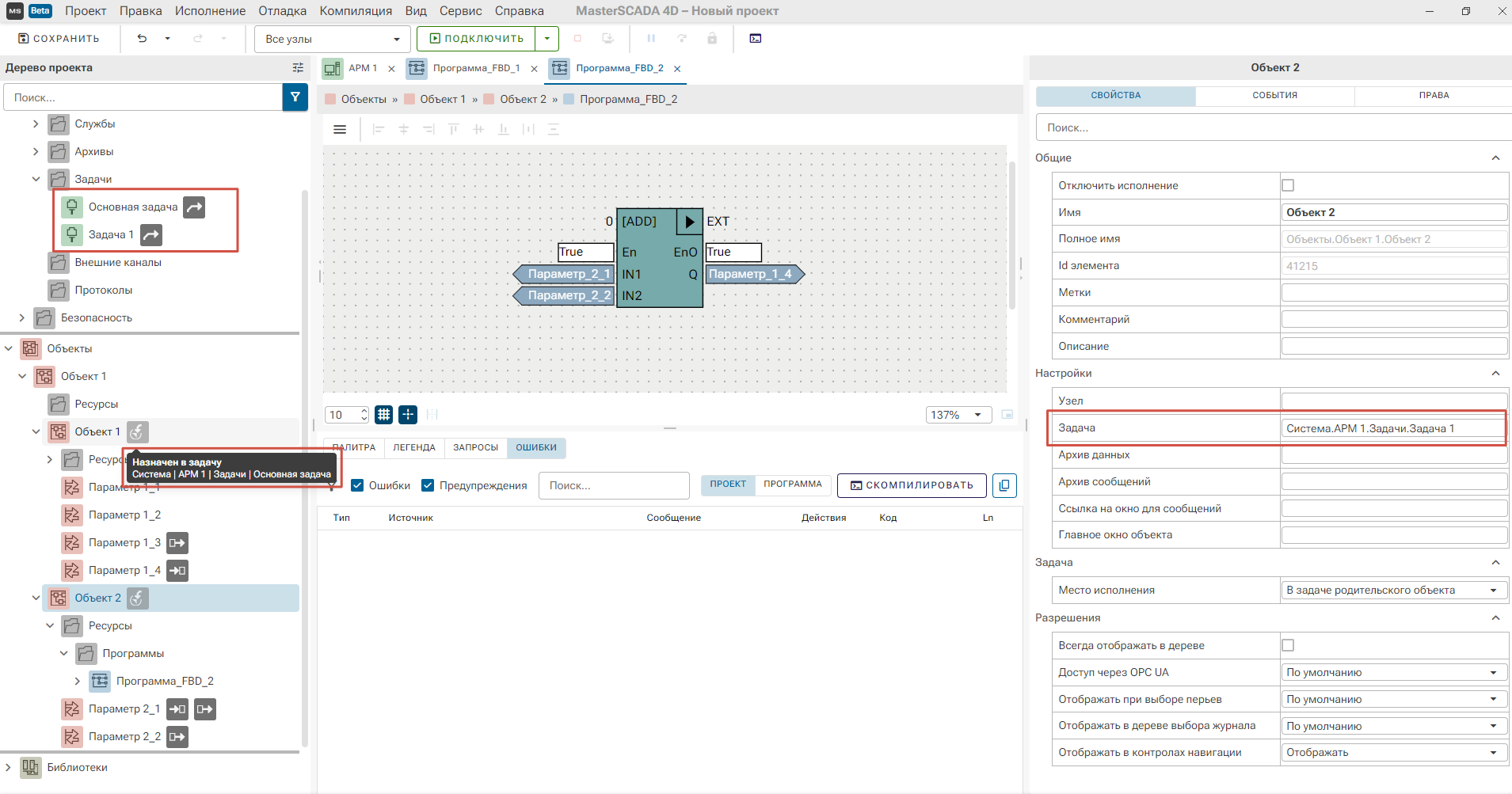This screenshot has height=794, width=1512.
Task: Click the Библиотеки icon in project tree
Action: (31, 767)
